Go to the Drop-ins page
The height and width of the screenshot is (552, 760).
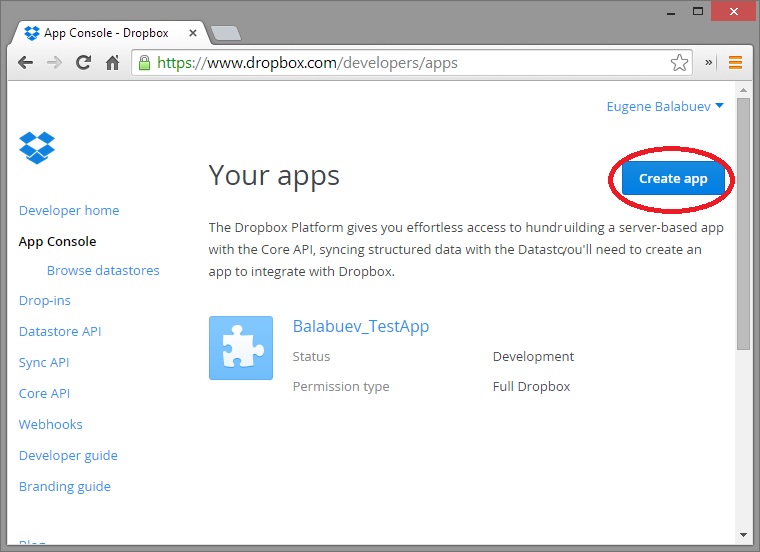click(x=45, y=300)
